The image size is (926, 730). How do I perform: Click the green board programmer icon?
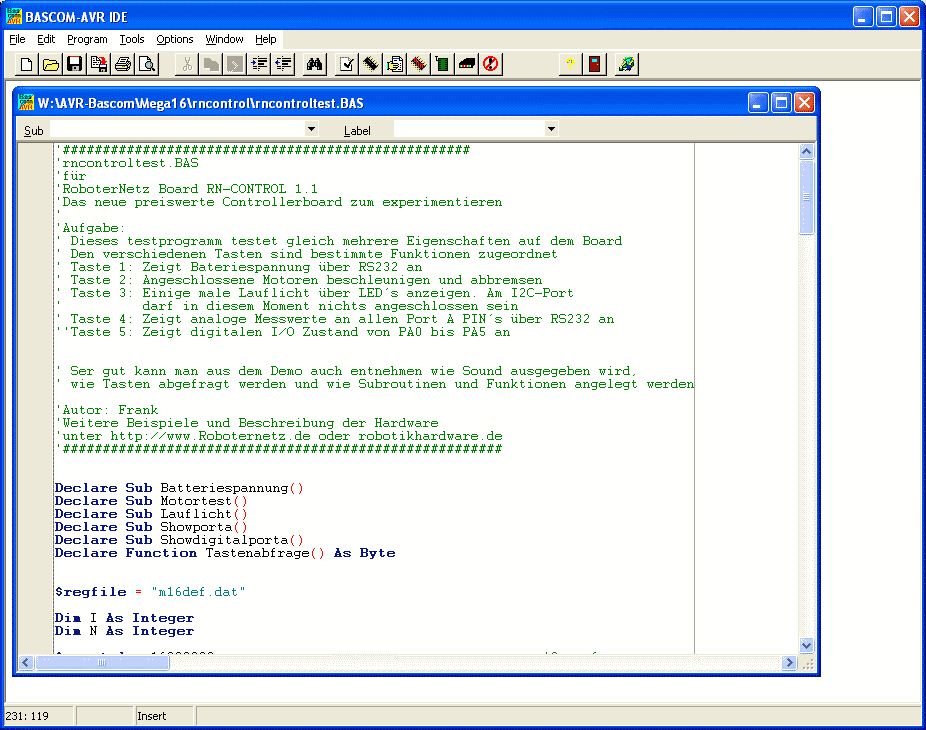point(443,64)
